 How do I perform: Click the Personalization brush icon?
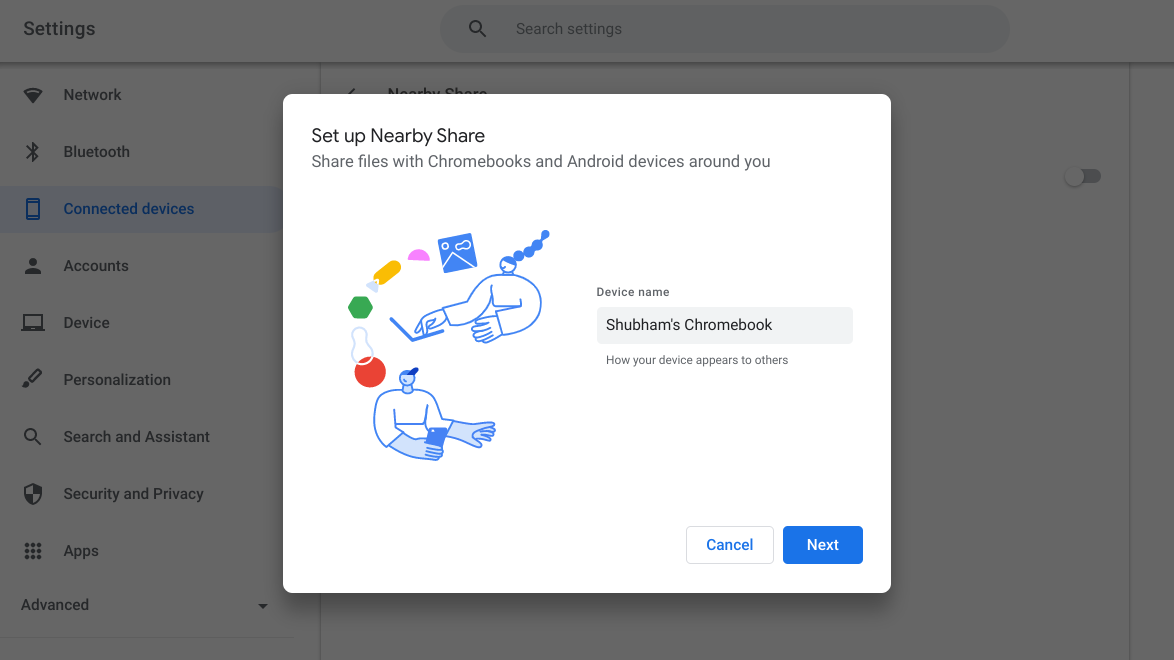coord(33,379)
